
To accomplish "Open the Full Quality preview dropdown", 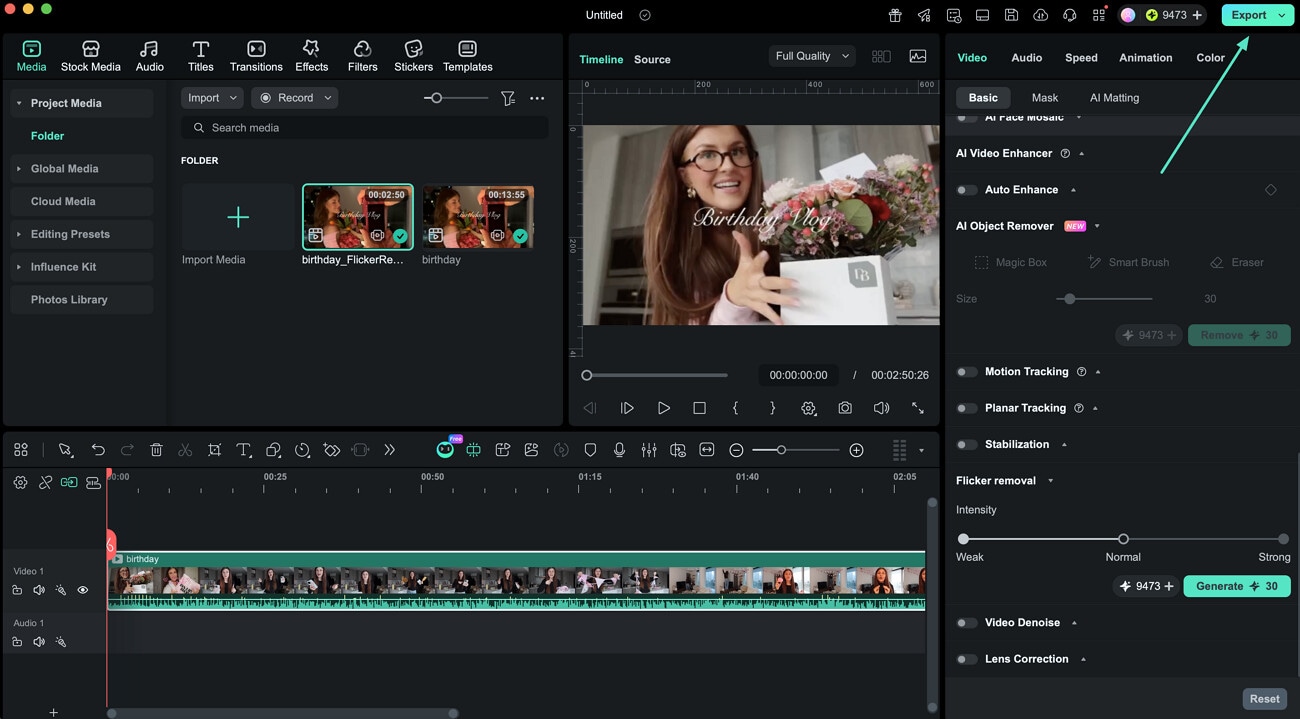I will [811, 55].
